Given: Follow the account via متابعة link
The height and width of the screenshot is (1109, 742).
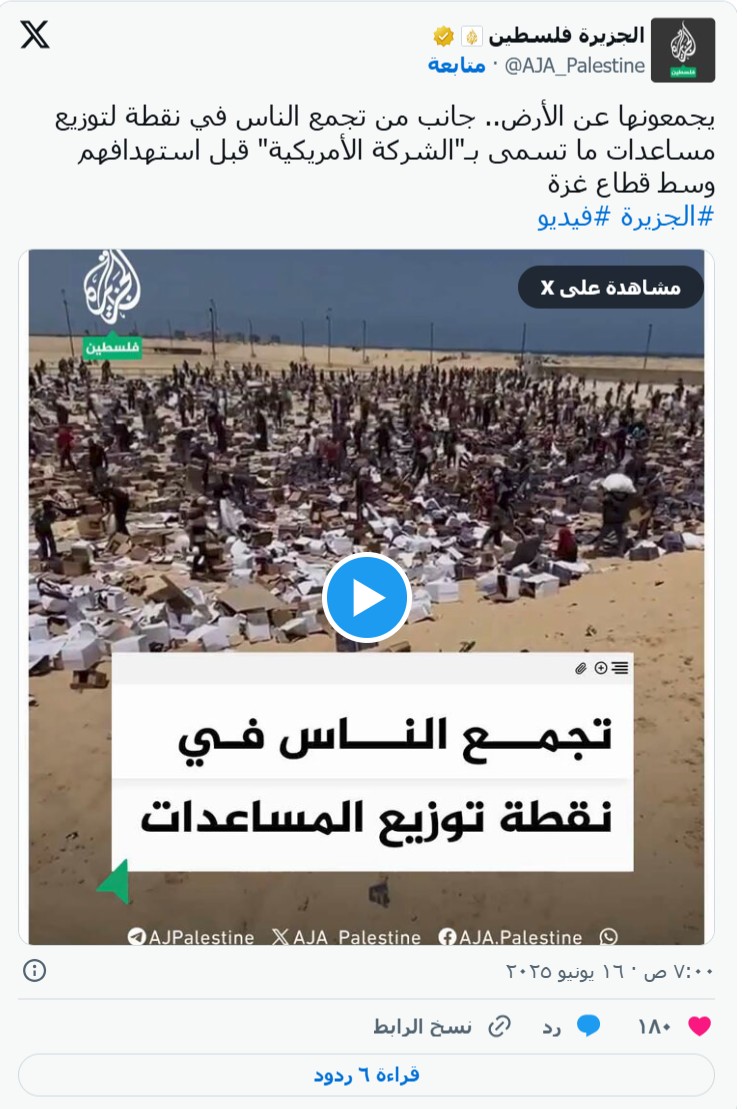Looking at the screenshot, I should pyautogui.click(x=456, y=65).
